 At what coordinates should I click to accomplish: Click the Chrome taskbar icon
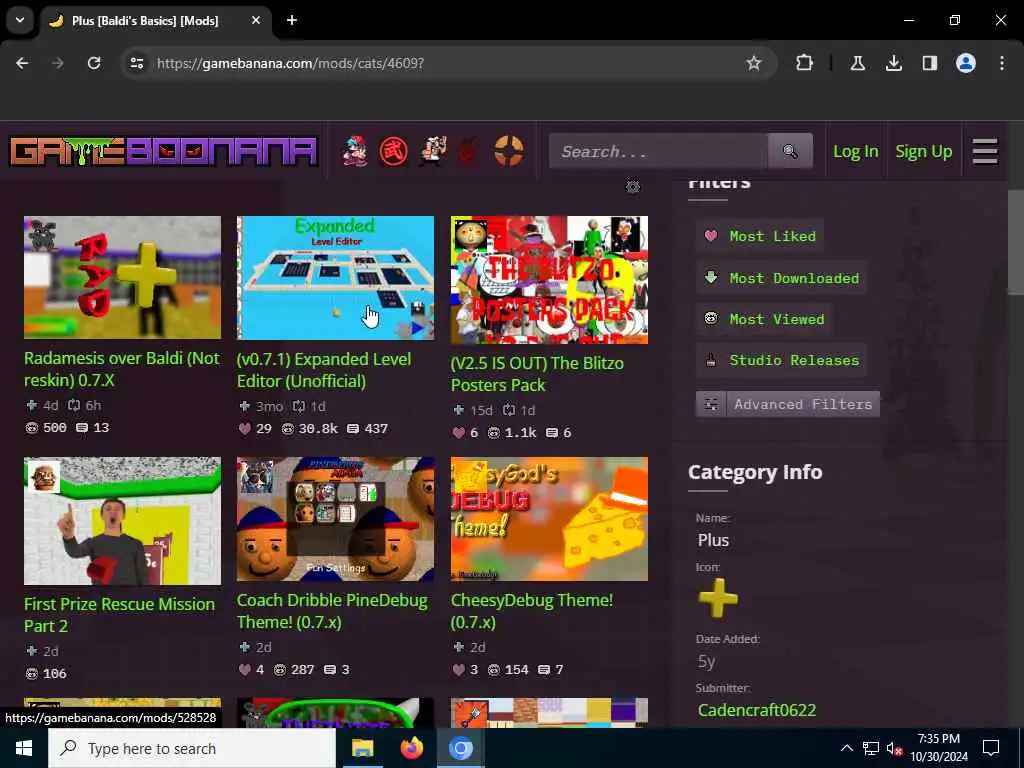[x=460, y=748]
